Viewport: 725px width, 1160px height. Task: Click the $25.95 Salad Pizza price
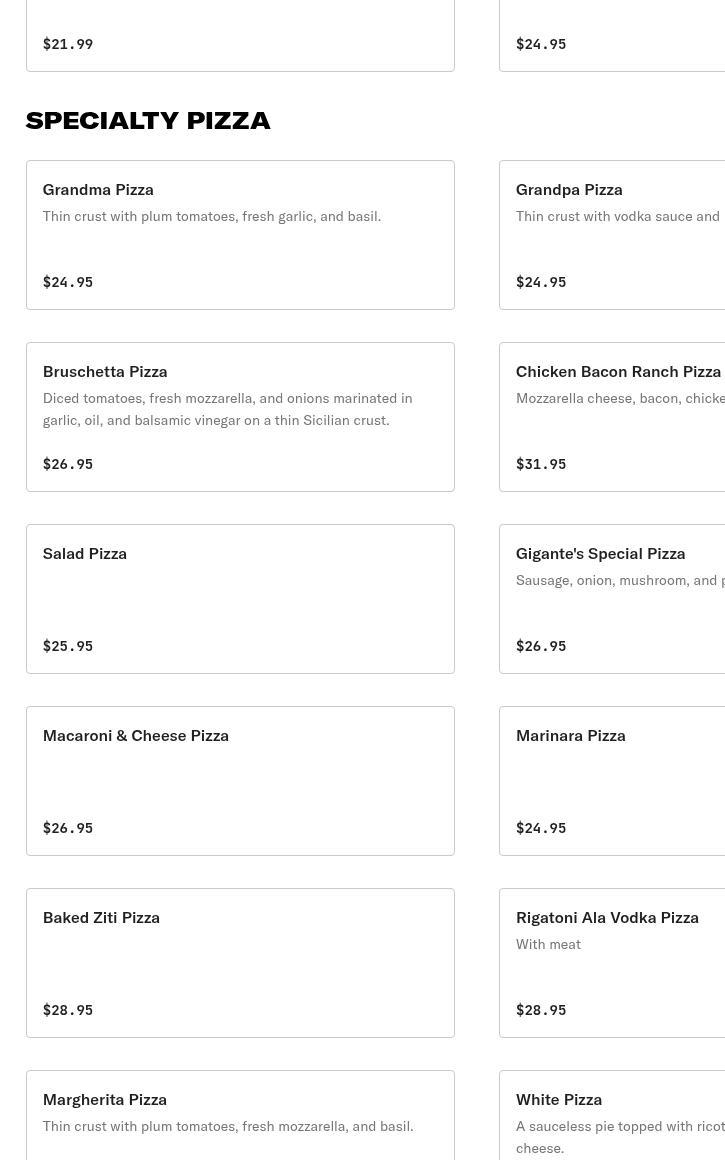(68, 646)
